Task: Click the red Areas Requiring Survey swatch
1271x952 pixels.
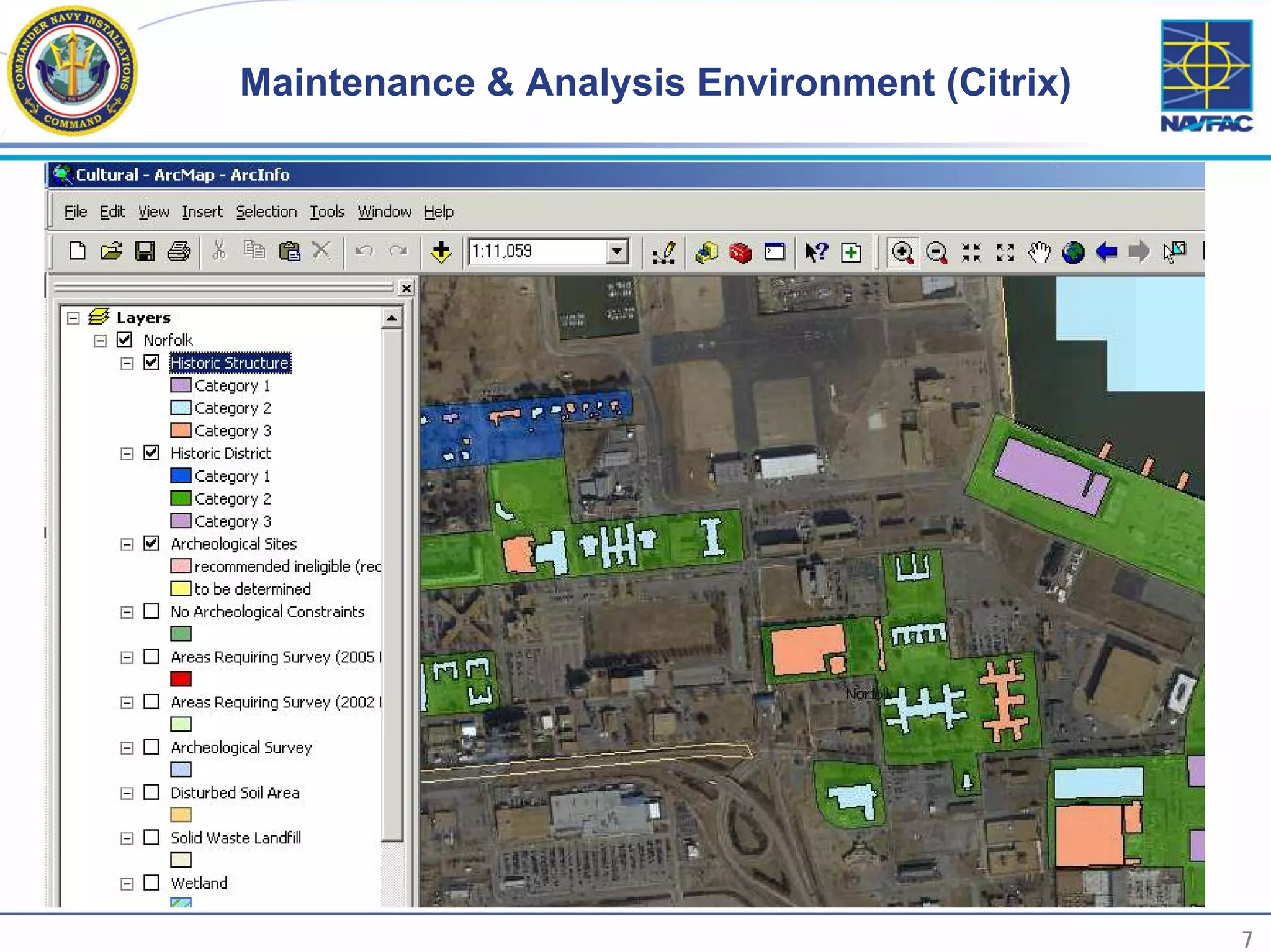Action: pos(181,679)
